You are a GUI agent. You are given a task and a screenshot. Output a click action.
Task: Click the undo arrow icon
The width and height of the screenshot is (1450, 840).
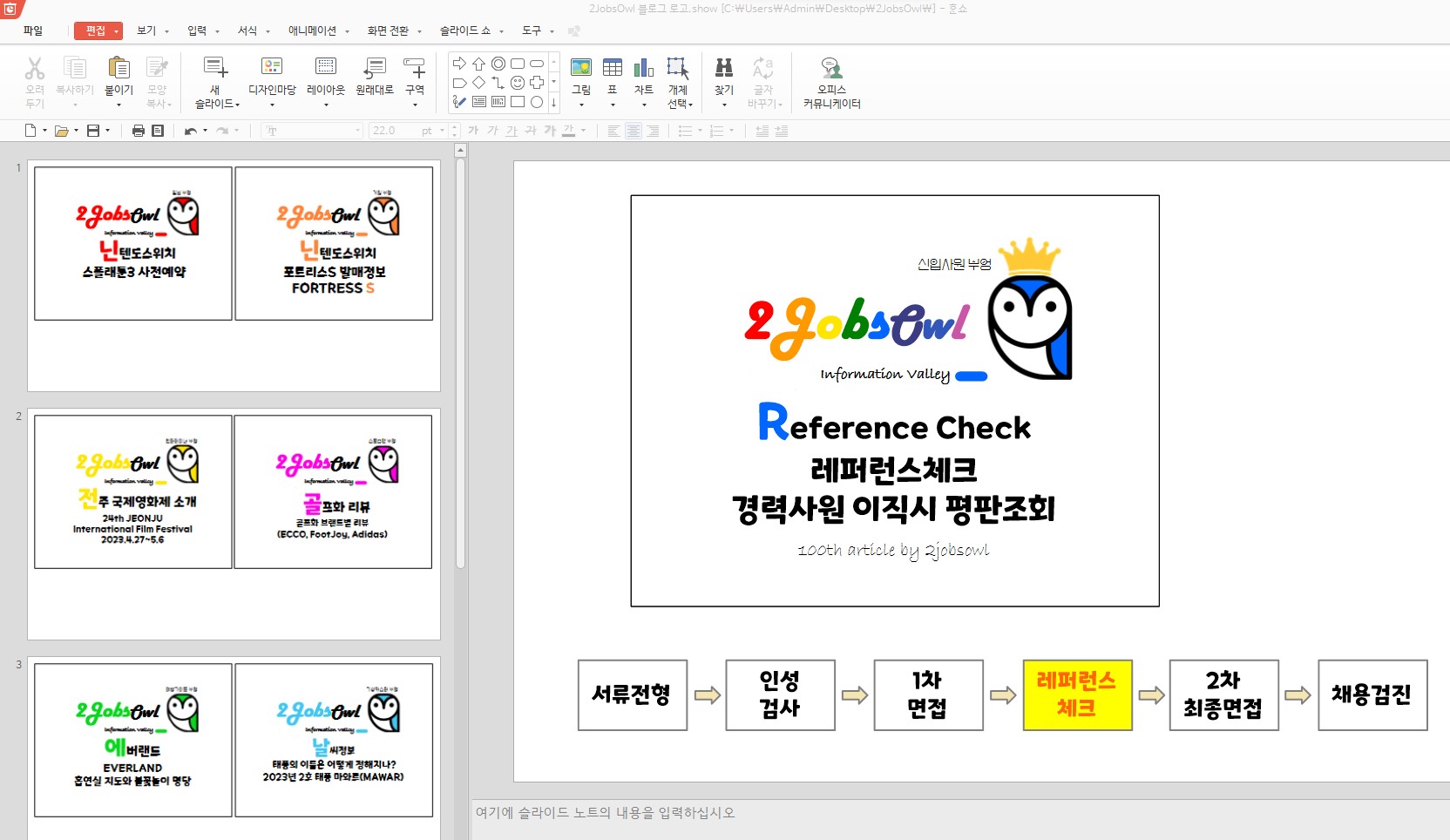pos(190,131)
